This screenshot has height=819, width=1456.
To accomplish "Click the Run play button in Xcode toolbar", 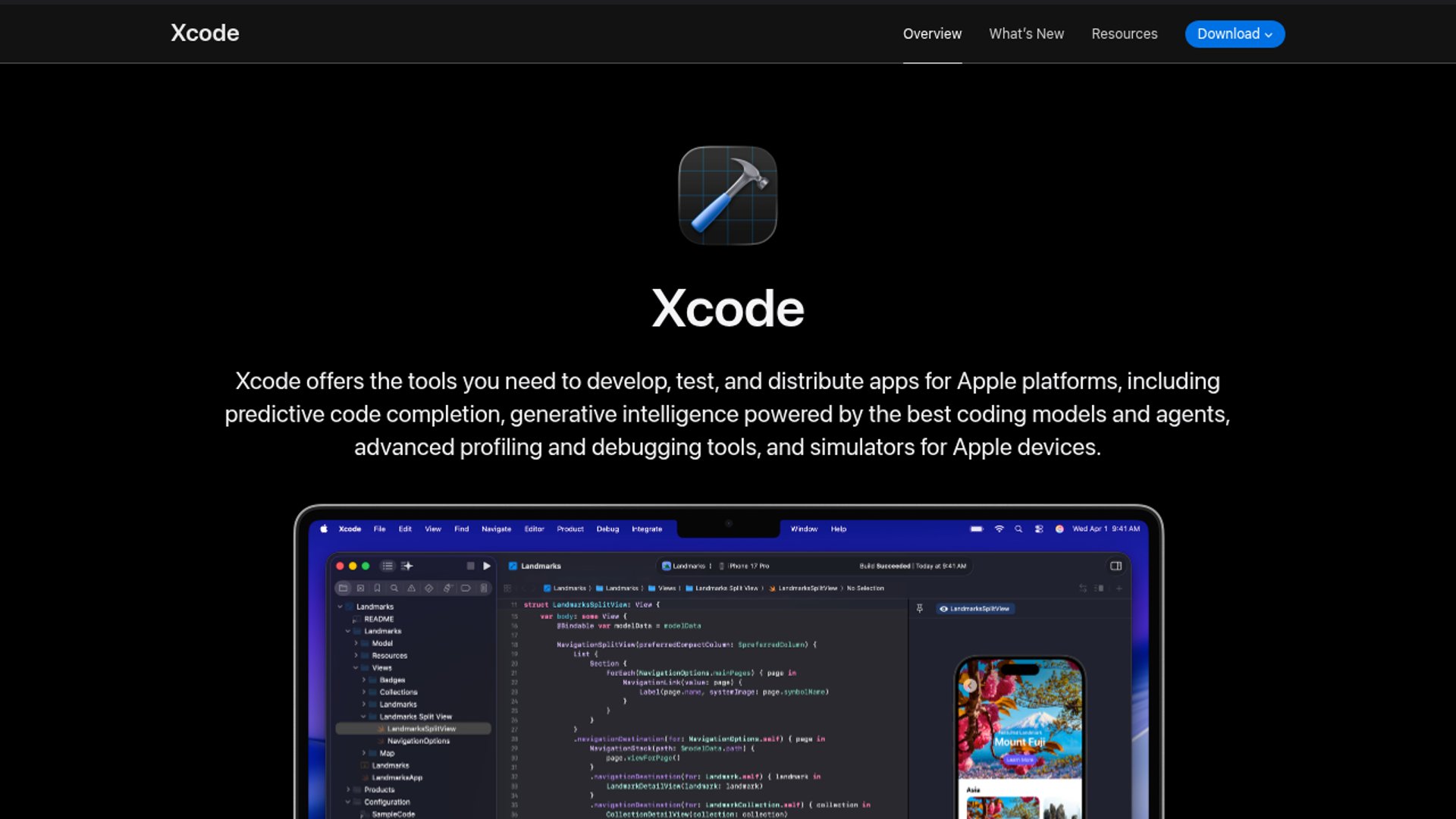I will click(487, 566).
